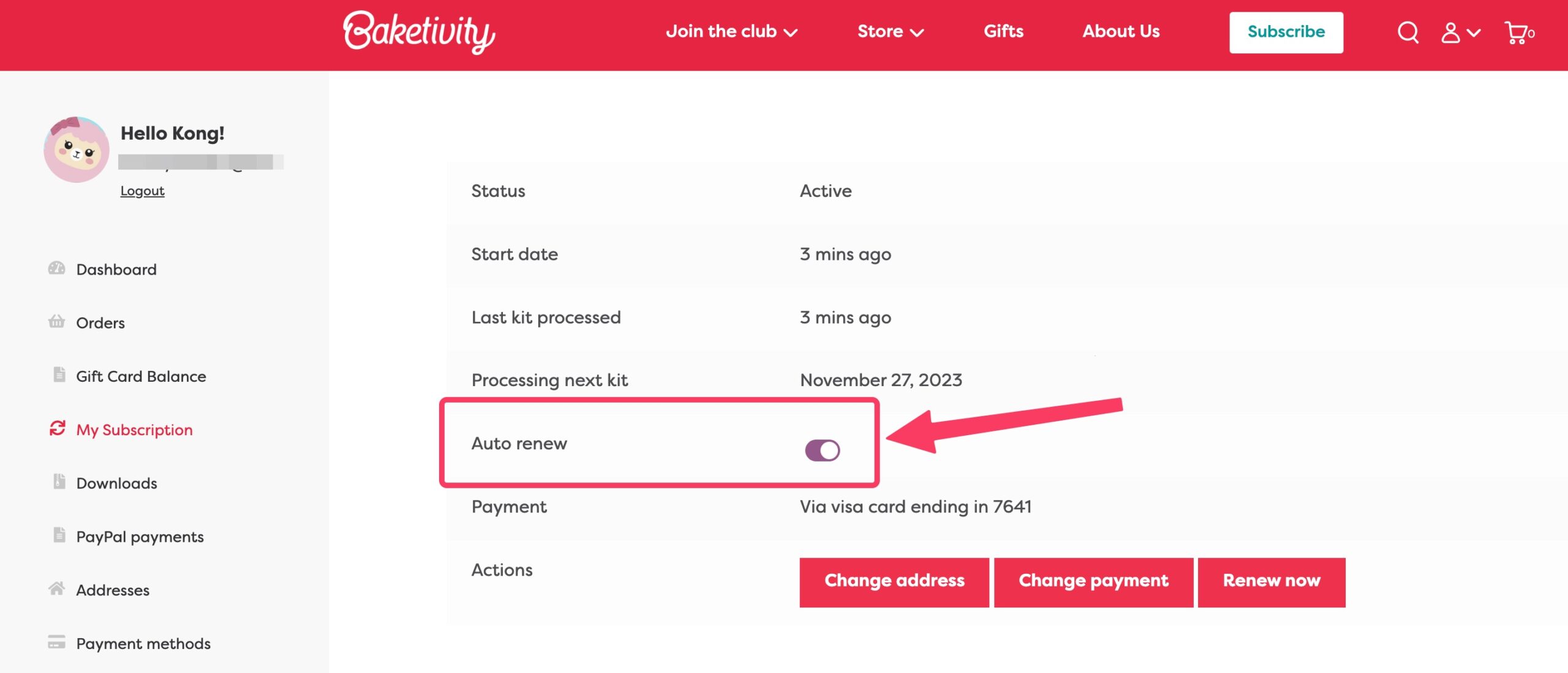Open the user account dropdown

pos(1460,32)
